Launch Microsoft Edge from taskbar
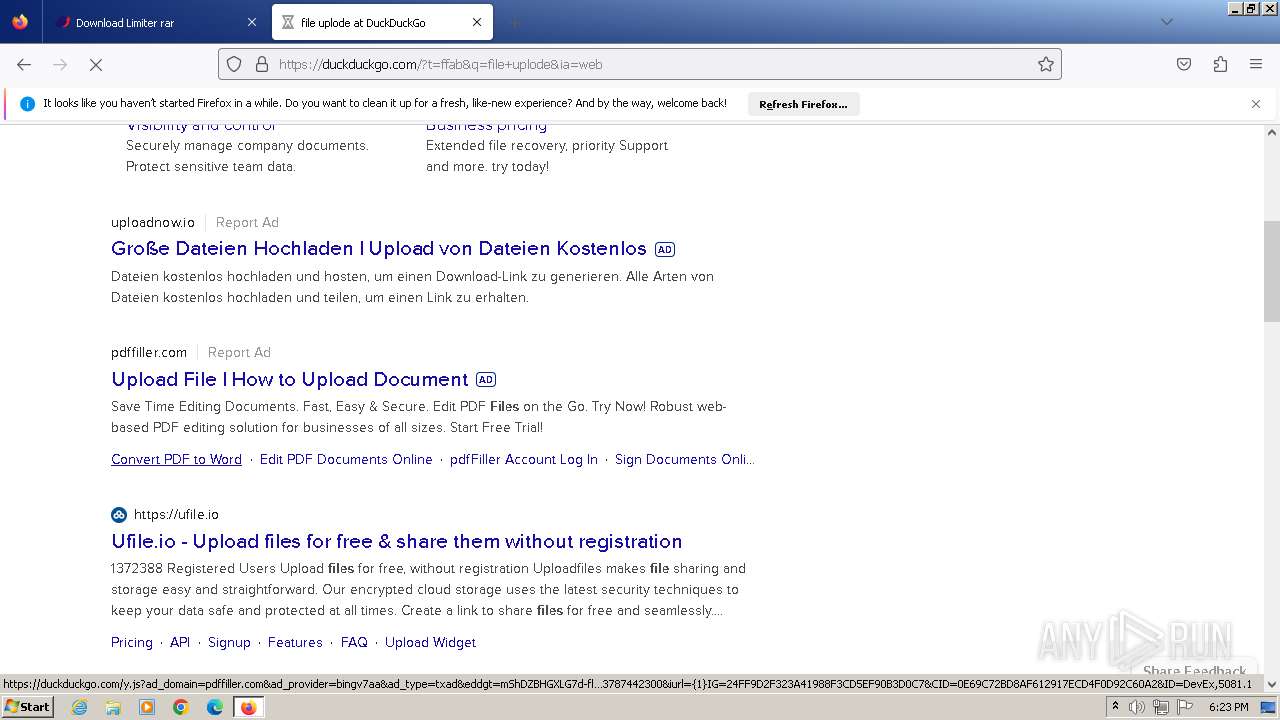Viewport: 1280px width, 720px height. [x=215, y=707]
